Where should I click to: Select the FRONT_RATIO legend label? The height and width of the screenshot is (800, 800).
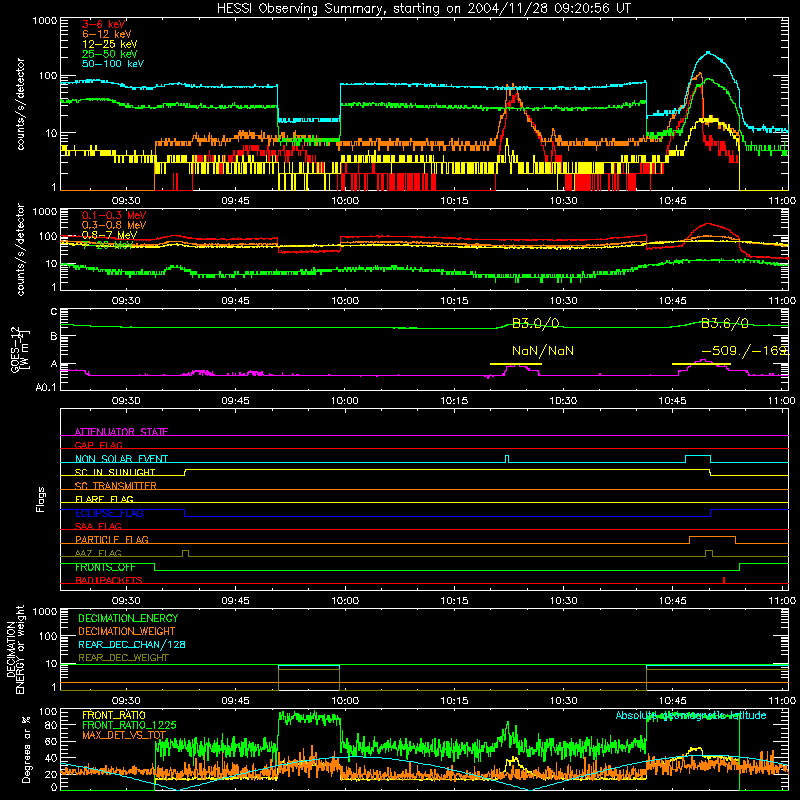[x=114, y=715]
